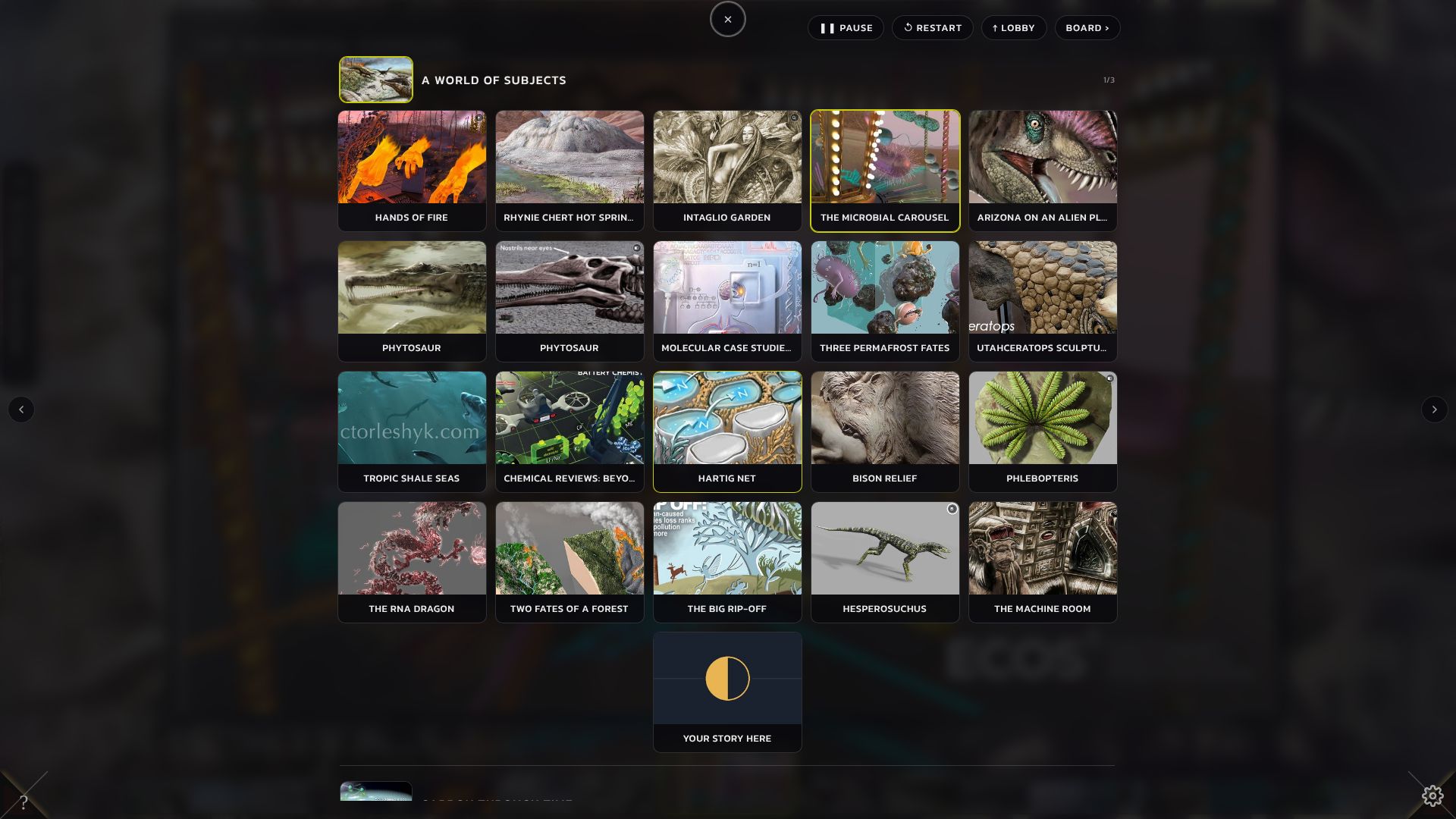The height and width of the screenshot is (819, 1456).
Task: Open the Tropic Shale Seas card
Action: 412,431
